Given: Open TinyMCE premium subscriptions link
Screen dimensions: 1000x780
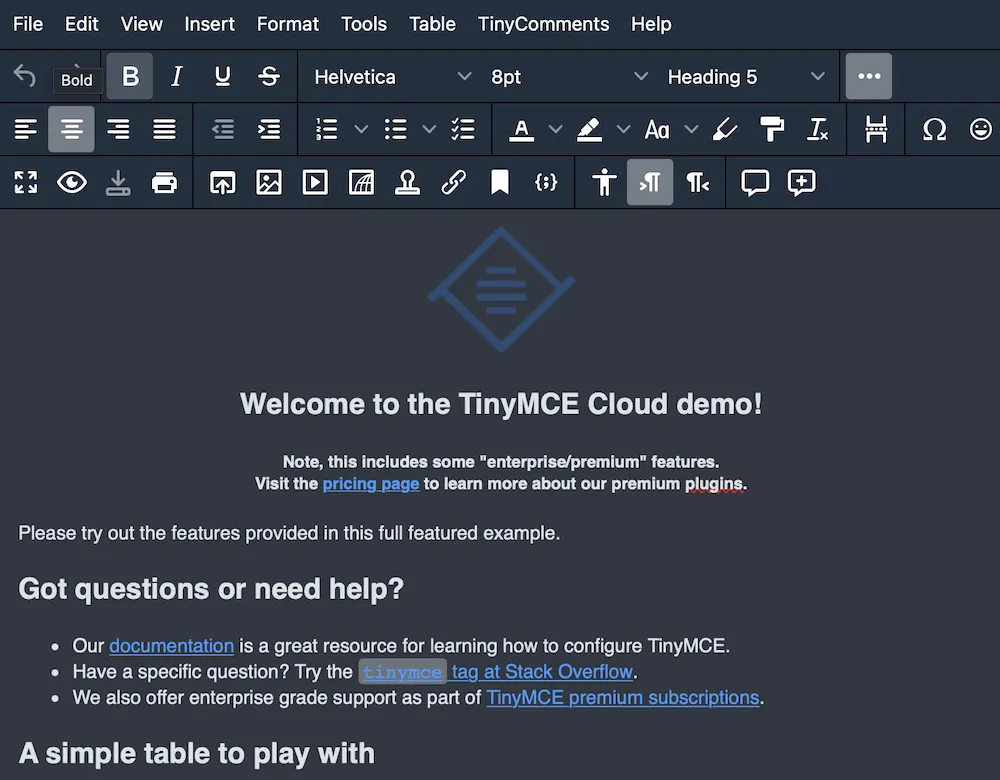Looking at the screenshot, I should pyautogui.click(x=622, y=698).
